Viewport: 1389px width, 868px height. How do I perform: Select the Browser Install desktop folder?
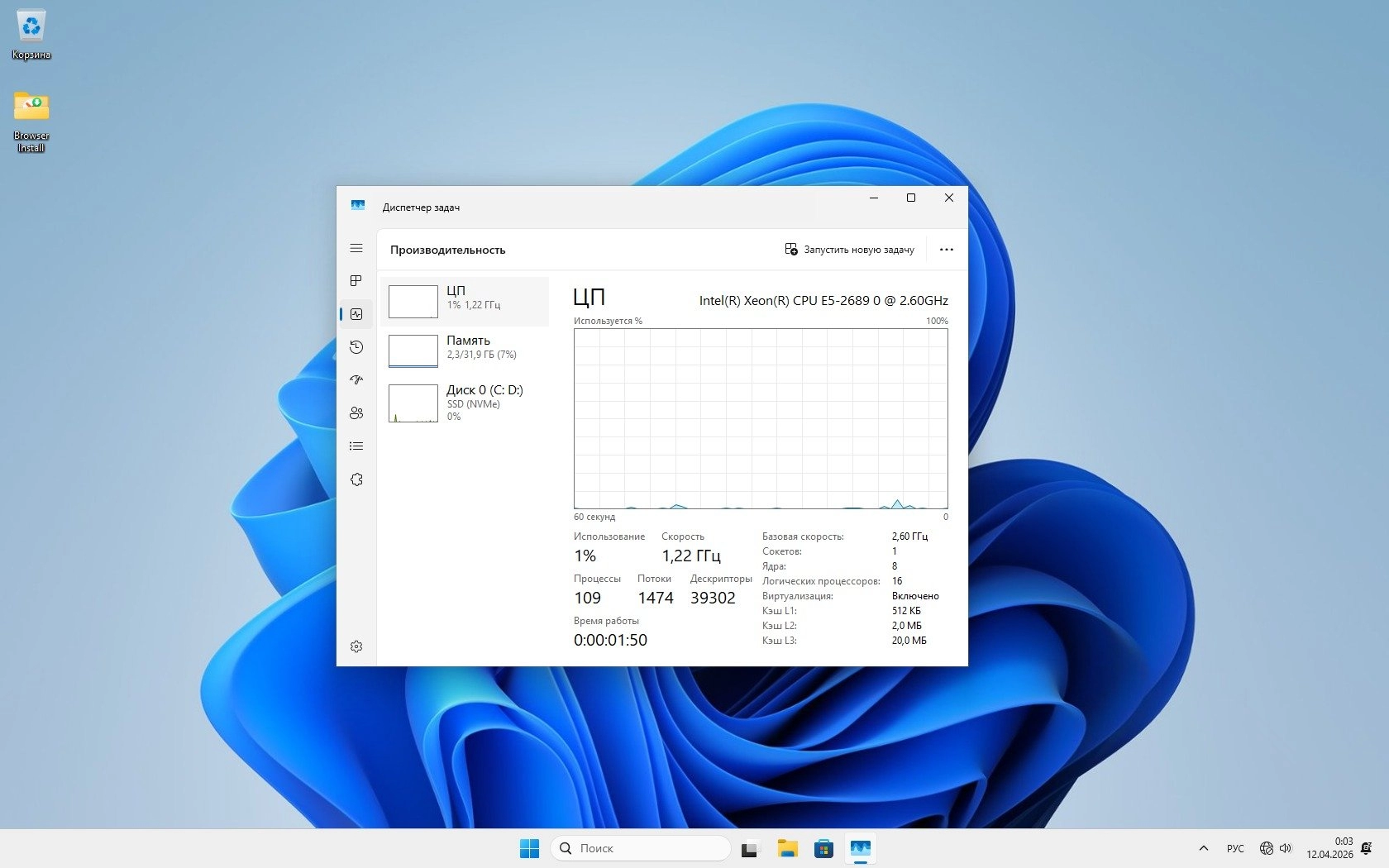click(31, 122)
